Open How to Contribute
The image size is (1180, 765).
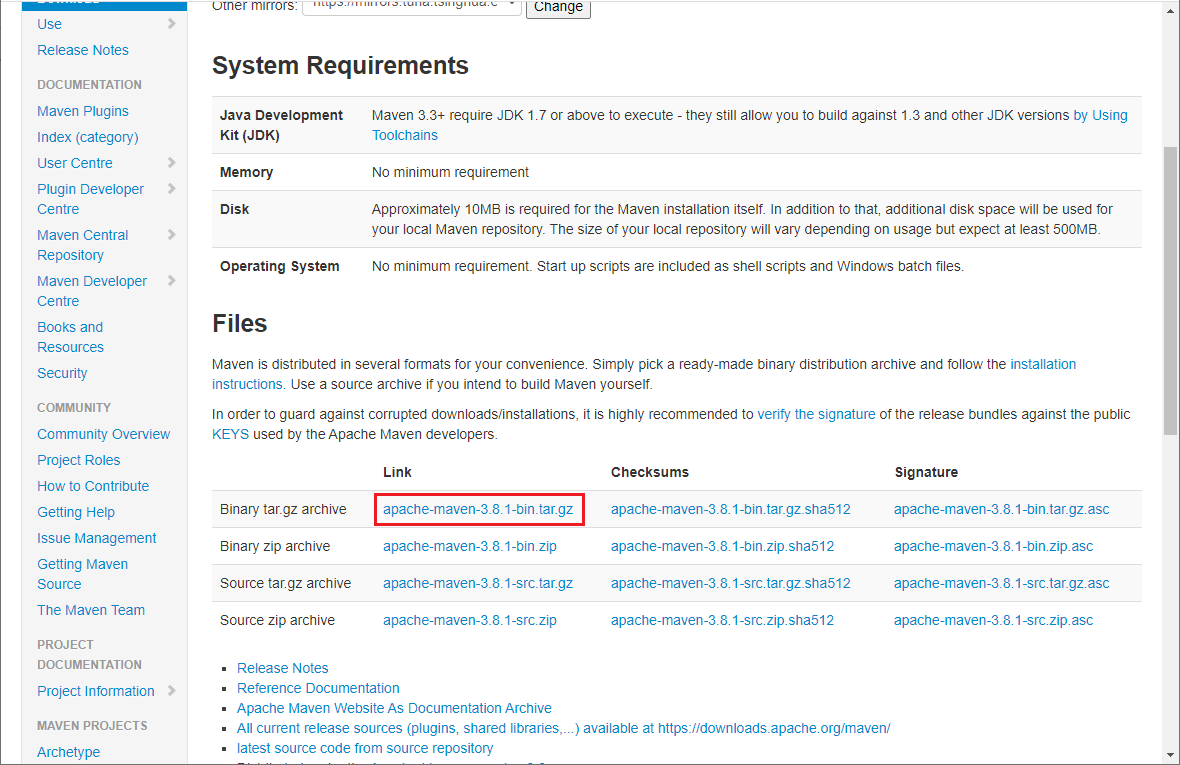click(93, 486)
